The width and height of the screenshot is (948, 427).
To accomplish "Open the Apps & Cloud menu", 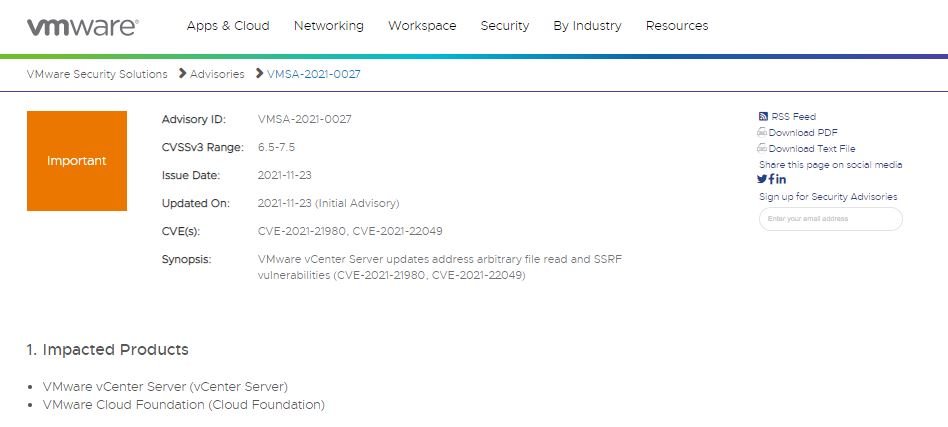I will (x=228, y=25).
